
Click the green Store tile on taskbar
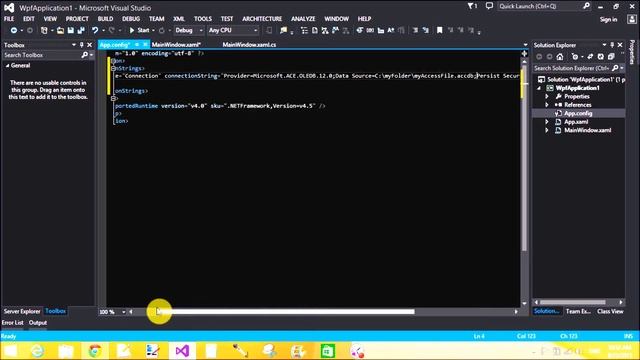[x=327, y=351]
